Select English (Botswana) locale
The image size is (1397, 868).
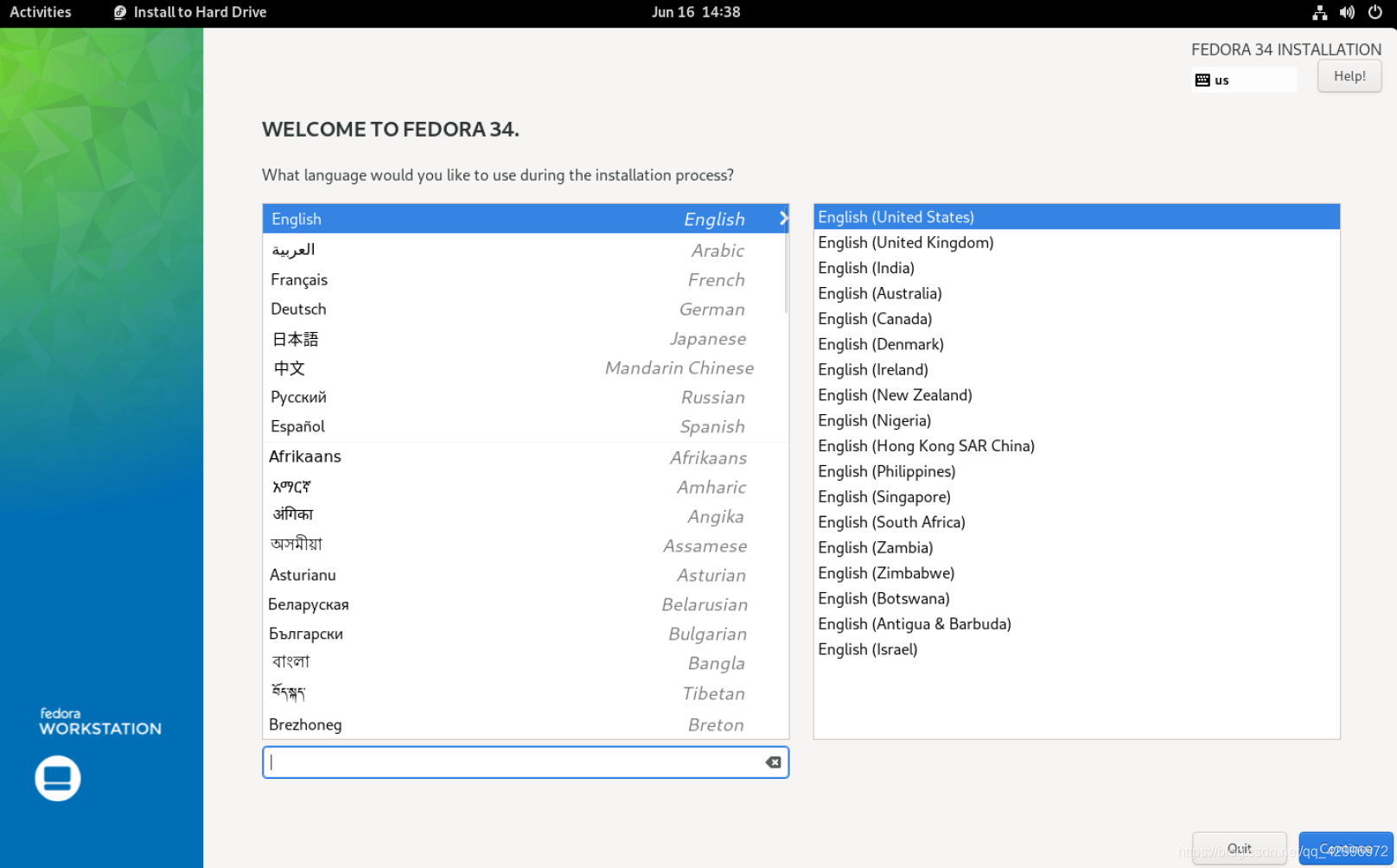click(1076, 598)
